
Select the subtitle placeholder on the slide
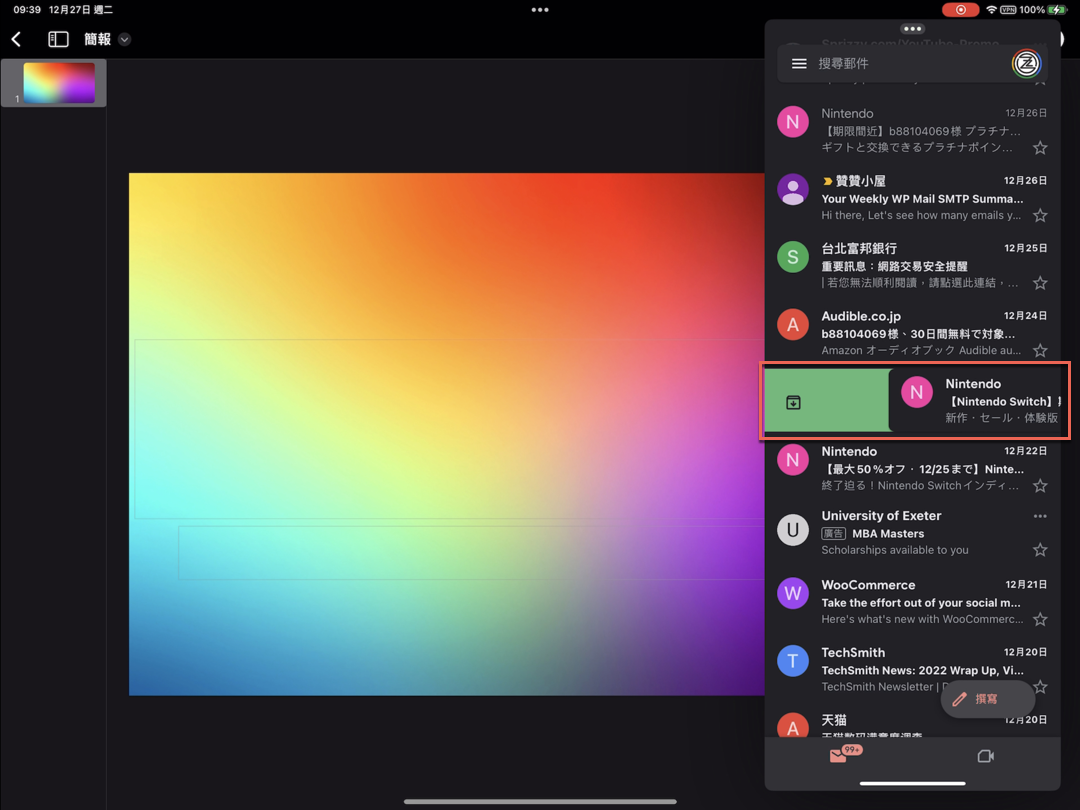471,553
